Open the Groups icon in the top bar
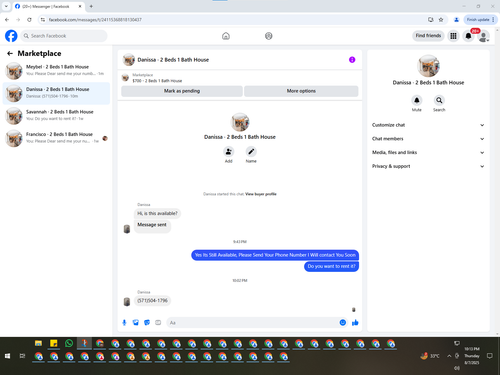 click(x=268, y=36)
